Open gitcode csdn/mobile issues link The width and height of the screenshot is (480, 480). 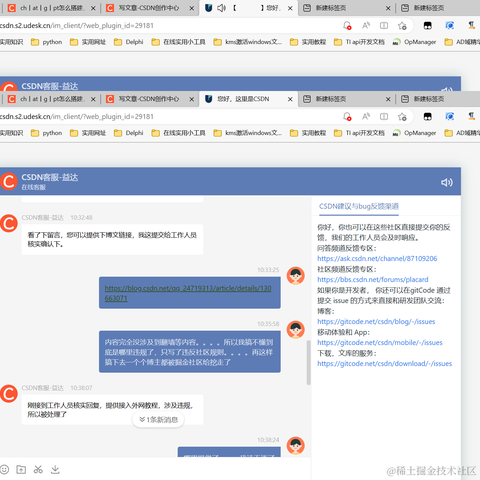pyautogui.click(x=380, y=342)
